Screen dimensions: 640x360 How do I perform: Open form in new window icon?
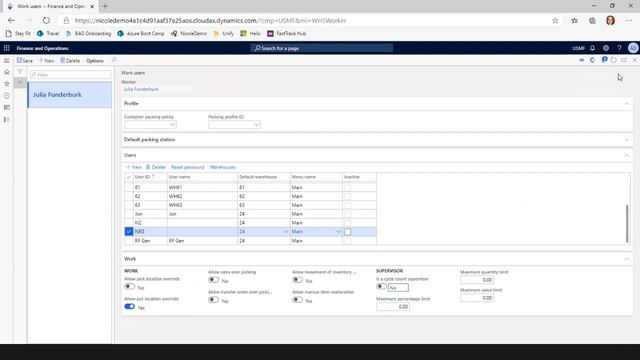[x=624, y=60]
